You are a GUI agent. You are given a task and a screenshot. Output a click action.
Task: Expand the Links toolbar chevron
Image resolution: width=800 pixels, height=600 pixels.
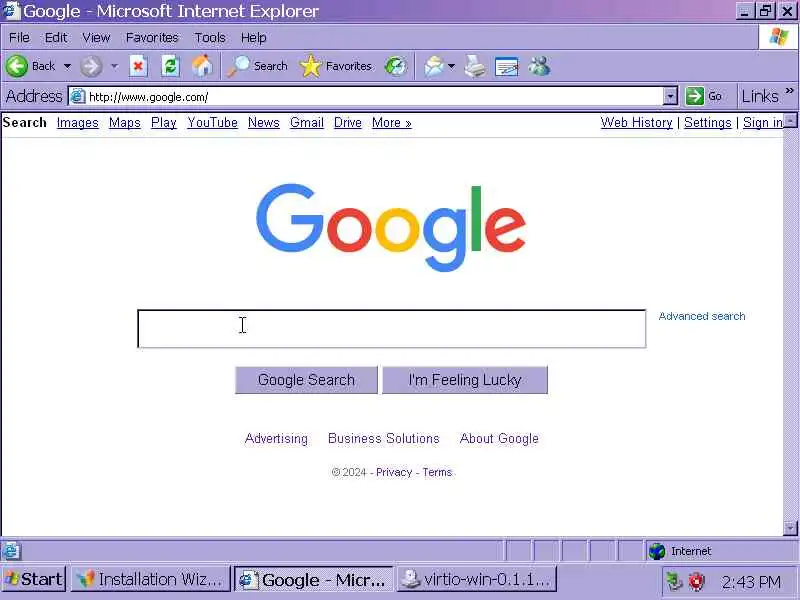(x=790, y=91)
